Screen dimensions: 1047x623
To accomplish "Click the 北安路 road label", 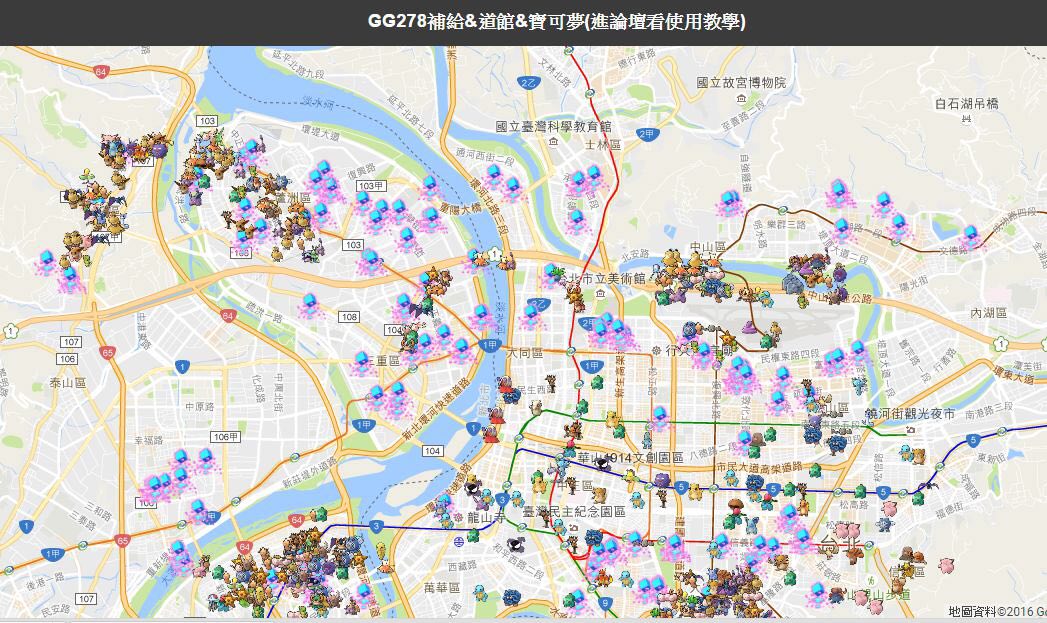I will pyautogui.click(x=636, y=255).
